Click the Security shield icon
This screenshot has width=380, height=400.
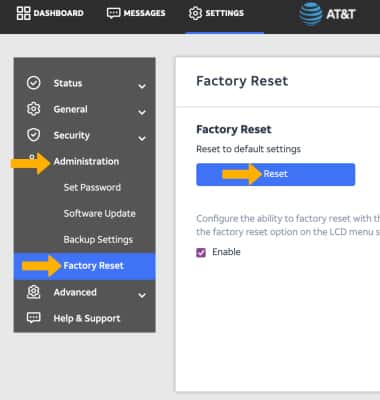point(34,135)
